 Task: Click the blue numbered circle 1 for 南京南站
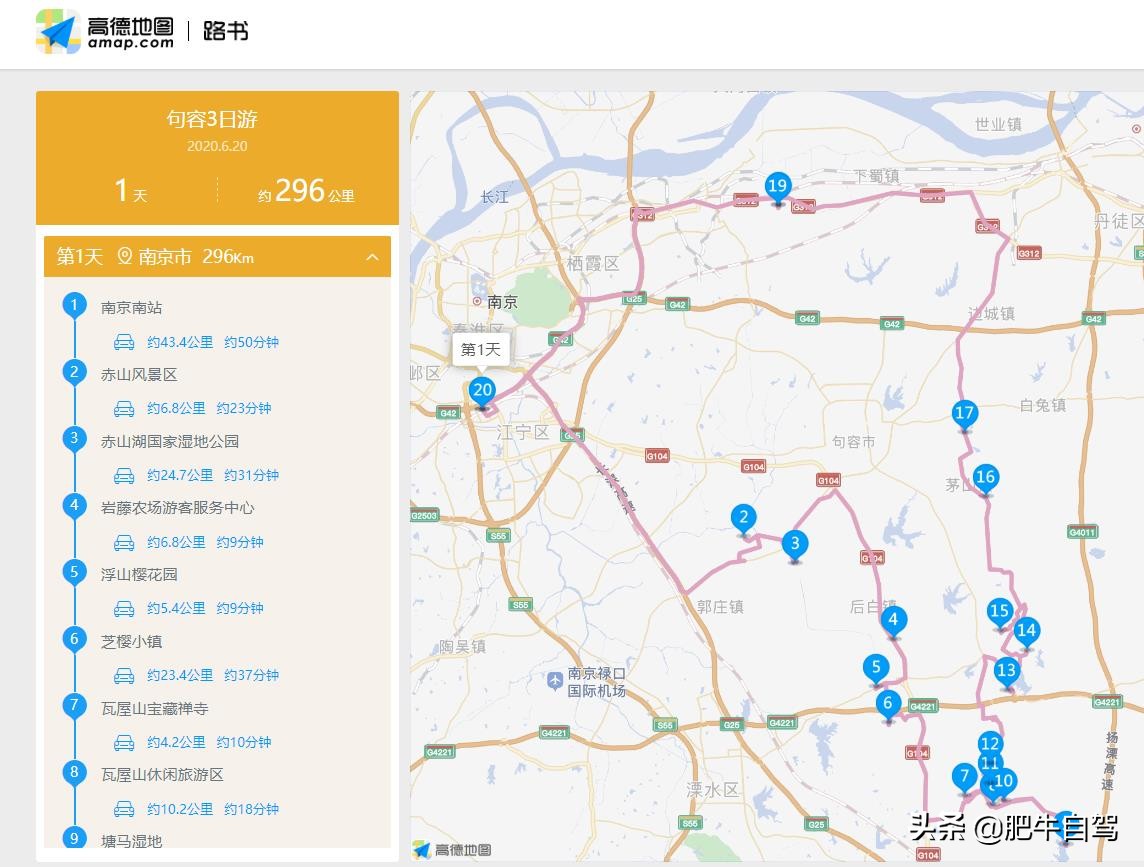pyautogui.click(x=74, y=307)
